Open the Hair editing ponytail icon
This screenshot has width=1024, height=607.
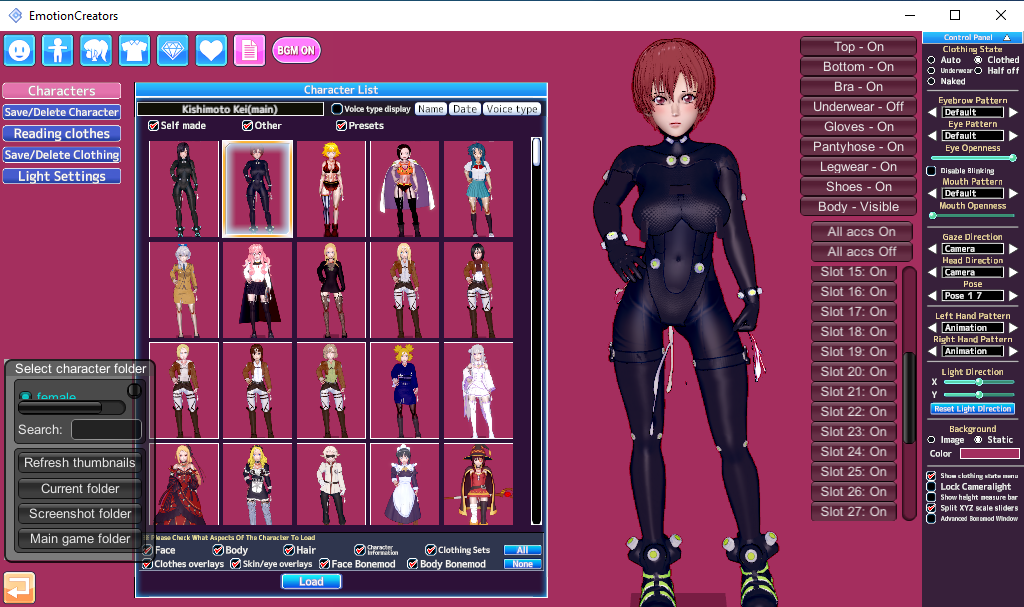coord(96,50)
